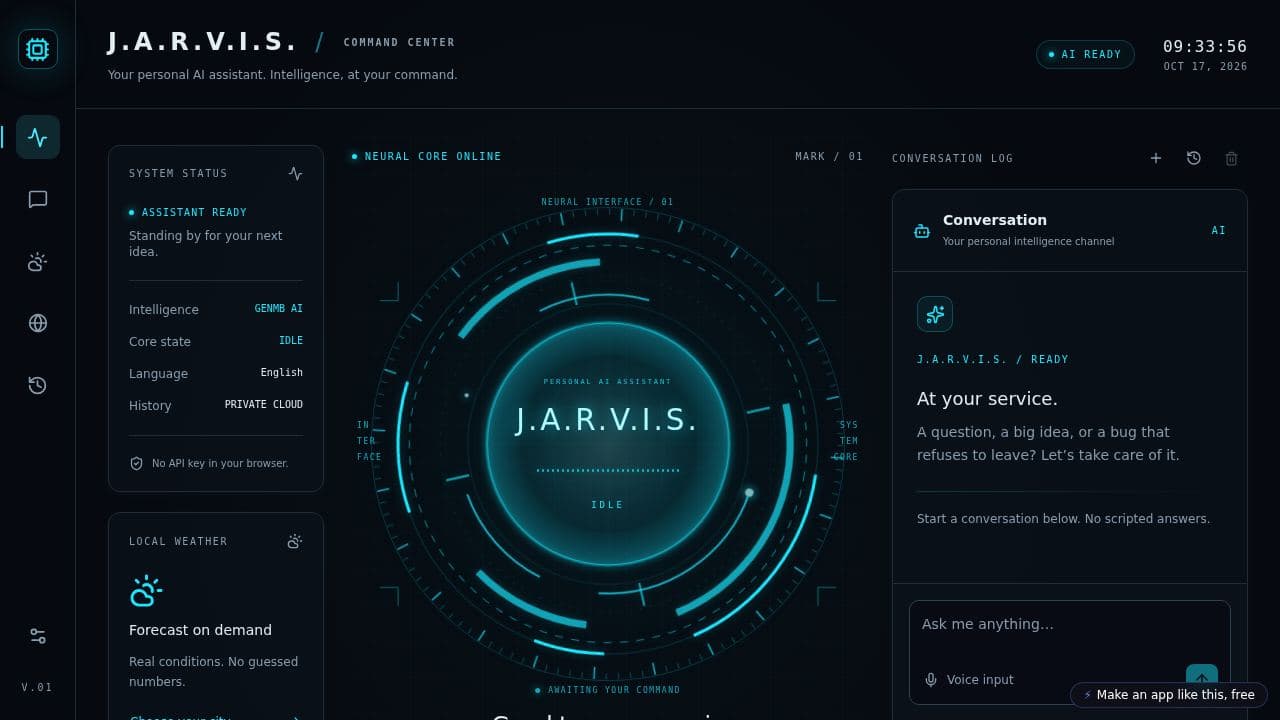This screenshot has width=1280, height=720.
Task: Click the NEURAL INTERFACE / 01 label
Action: tap(608, 202)
